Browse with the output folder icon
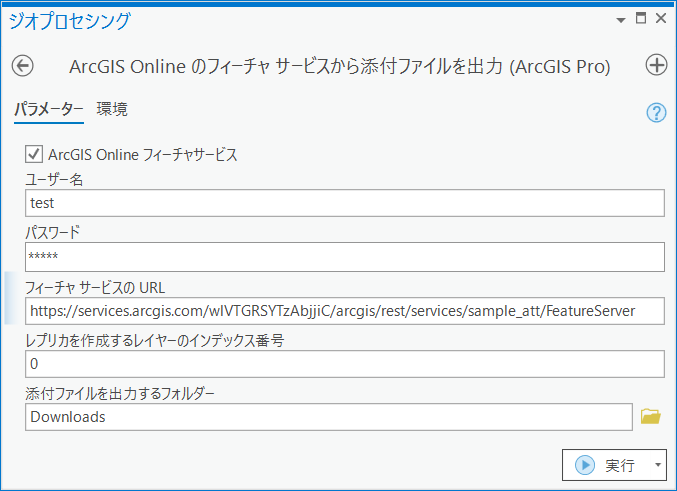Viewport: 677px width, 491px height. (650, 416)
